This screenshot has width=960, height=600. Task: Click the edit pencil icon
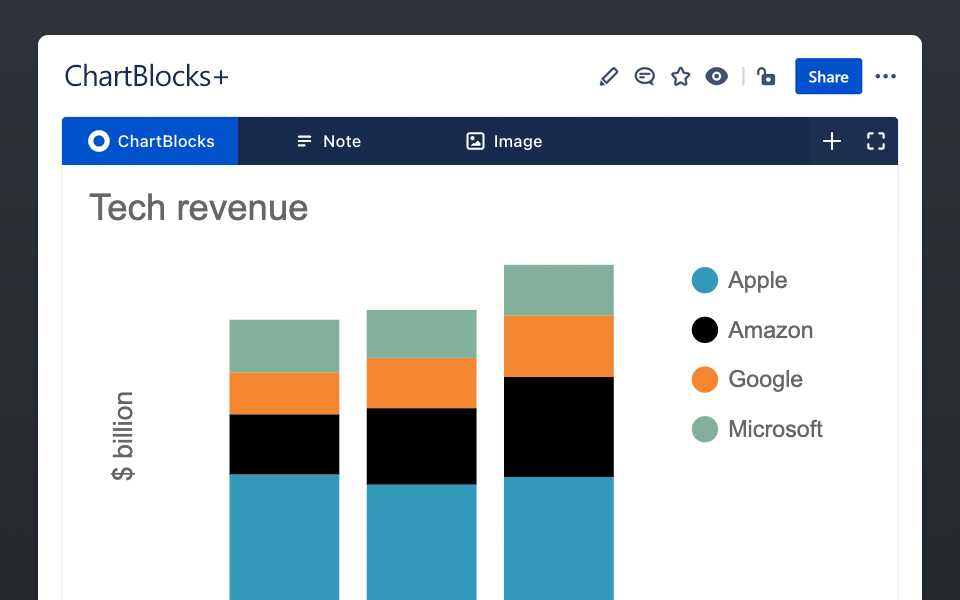pyautogui.click(x=609, y=77)
